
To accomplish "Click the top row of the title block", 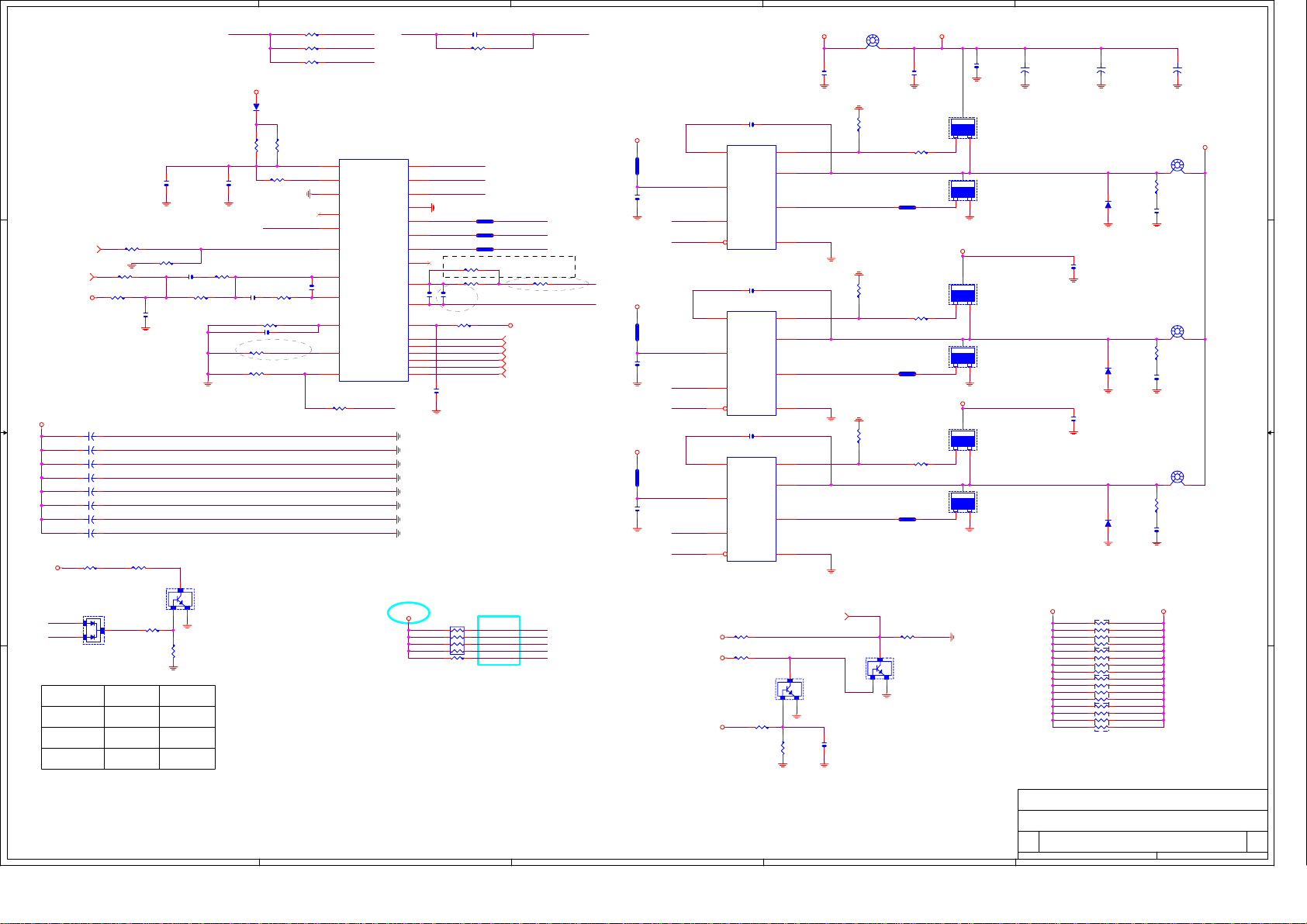I will coord(1143,800).
